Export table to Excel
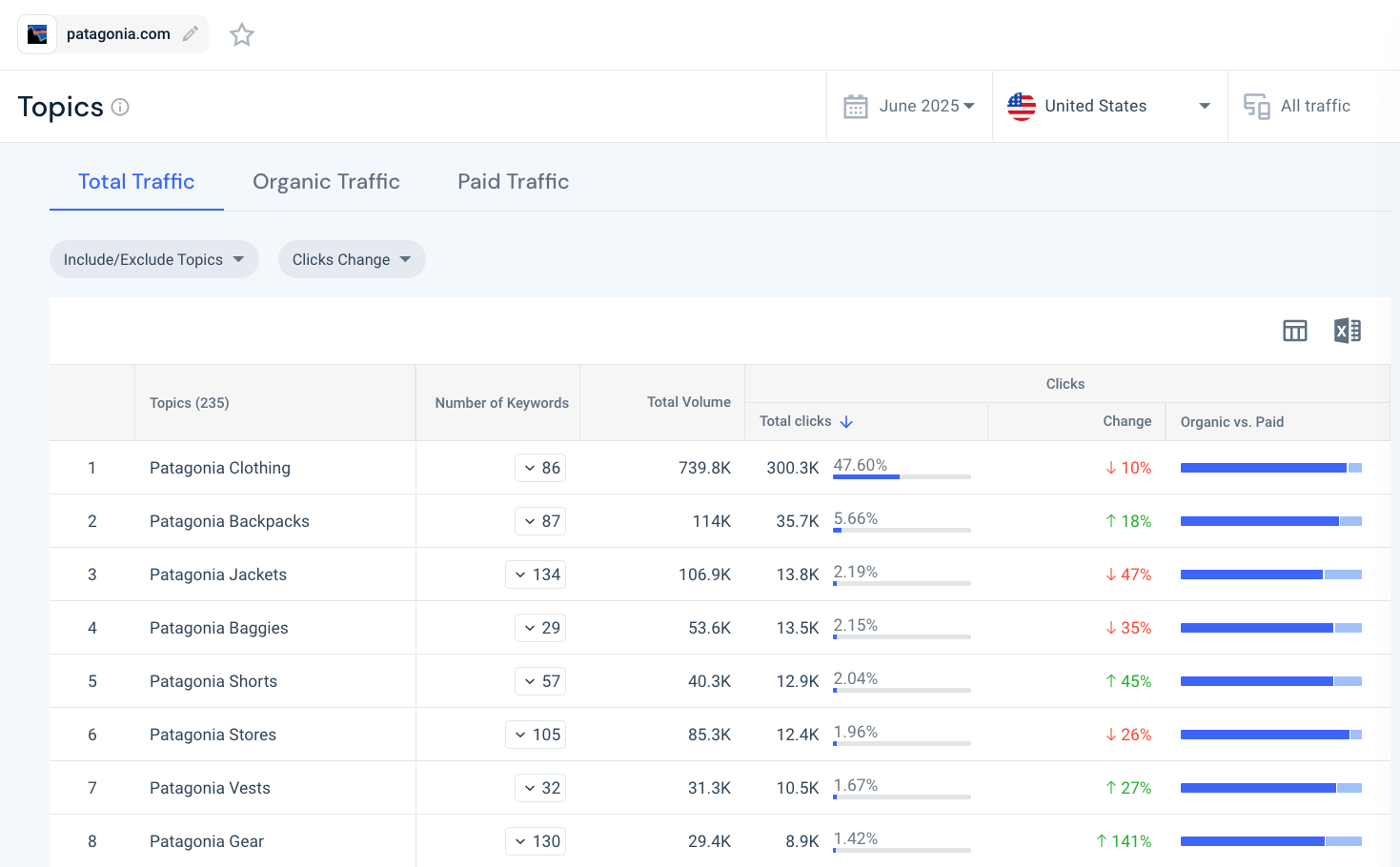 click(x=1348, y=331)
